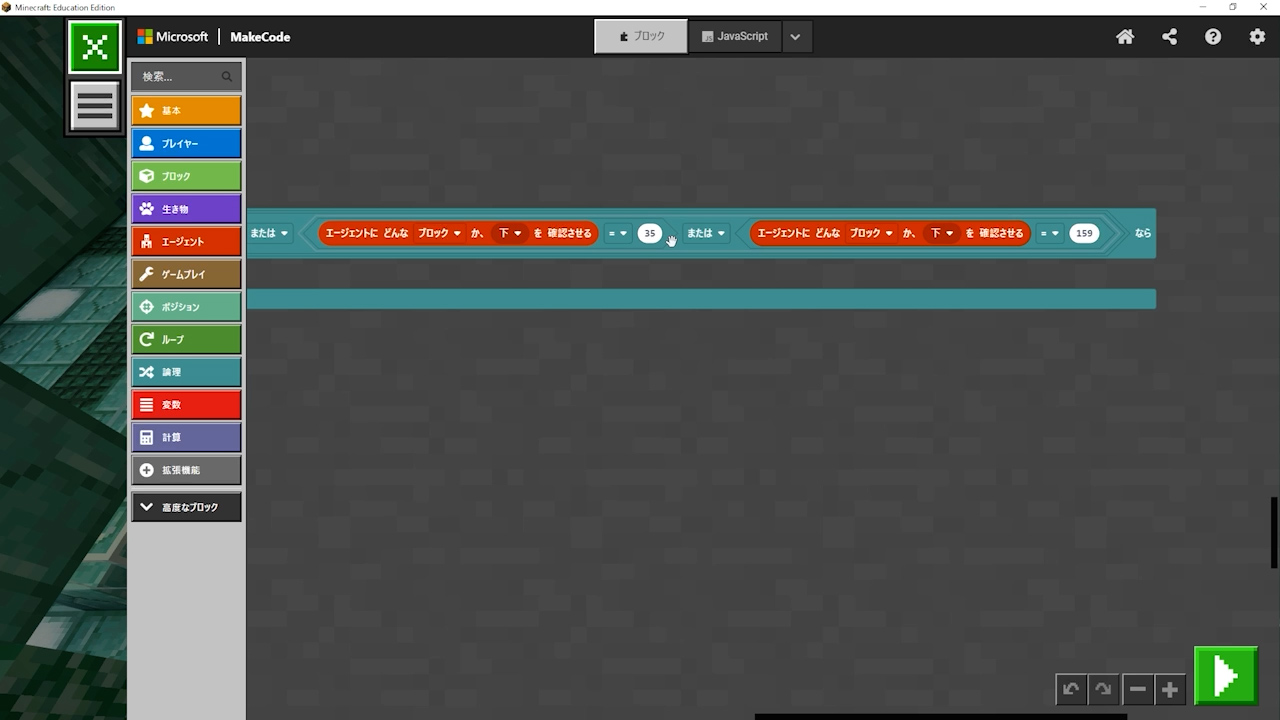Open the エージェント block category

186,241
